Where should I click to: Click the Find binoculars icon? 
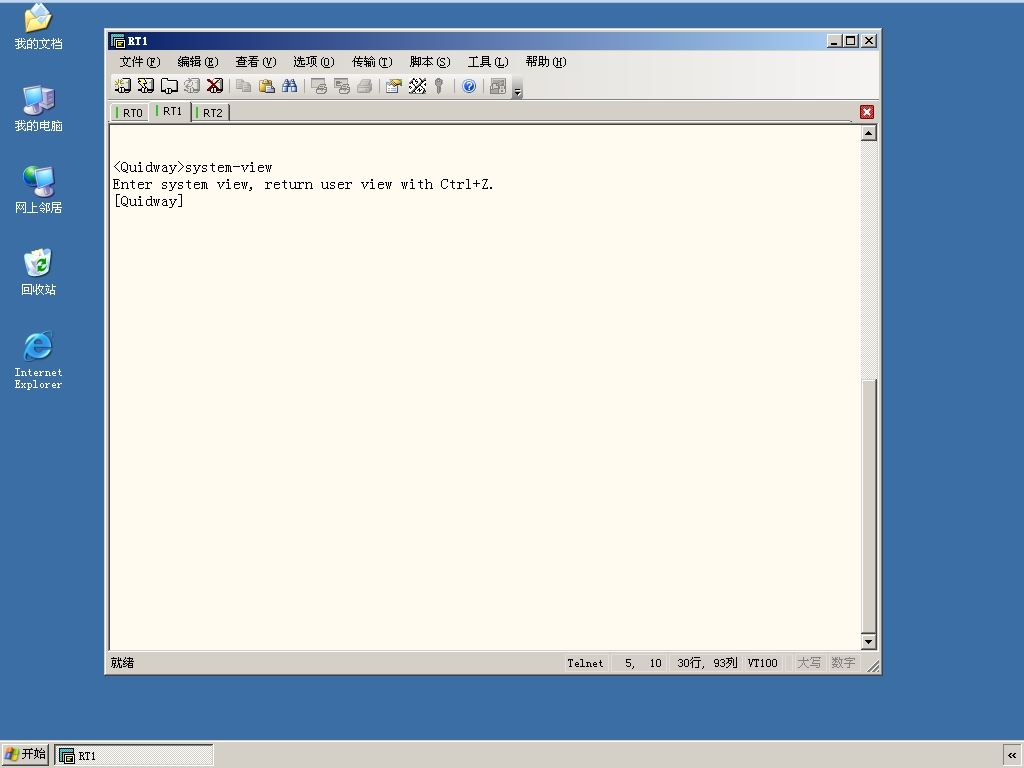[x=289, y=86]
